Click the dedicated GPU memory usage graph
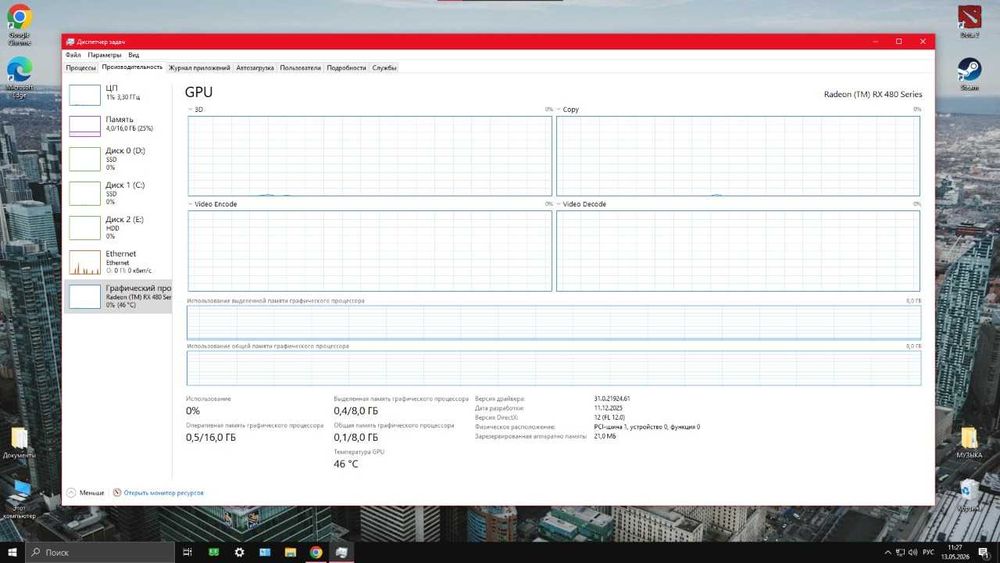This screenshot has height=563, width=1000. point(554,322)
